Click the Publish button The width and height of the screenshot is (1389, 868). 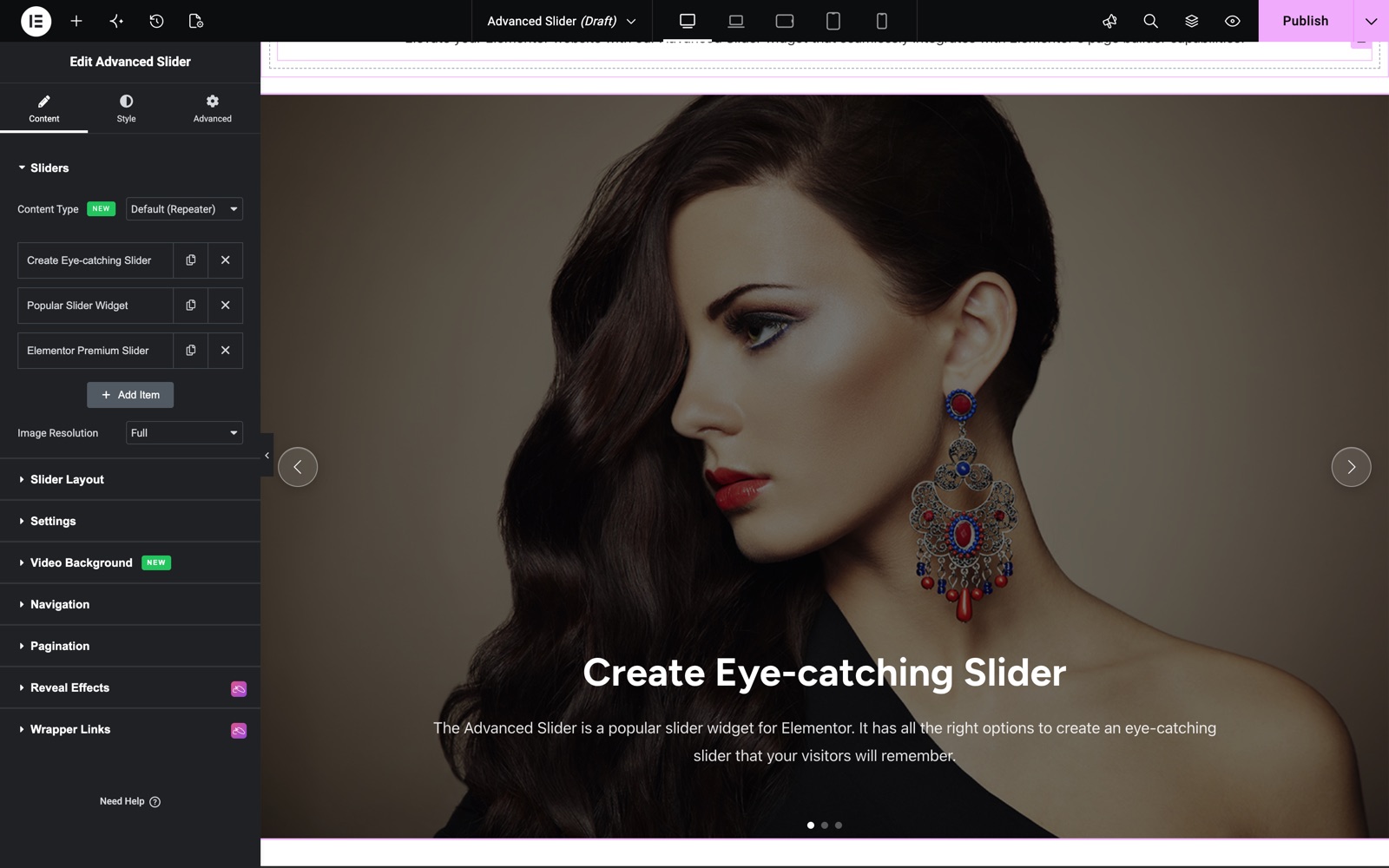pyautogui.click(x=1306, y=21)
